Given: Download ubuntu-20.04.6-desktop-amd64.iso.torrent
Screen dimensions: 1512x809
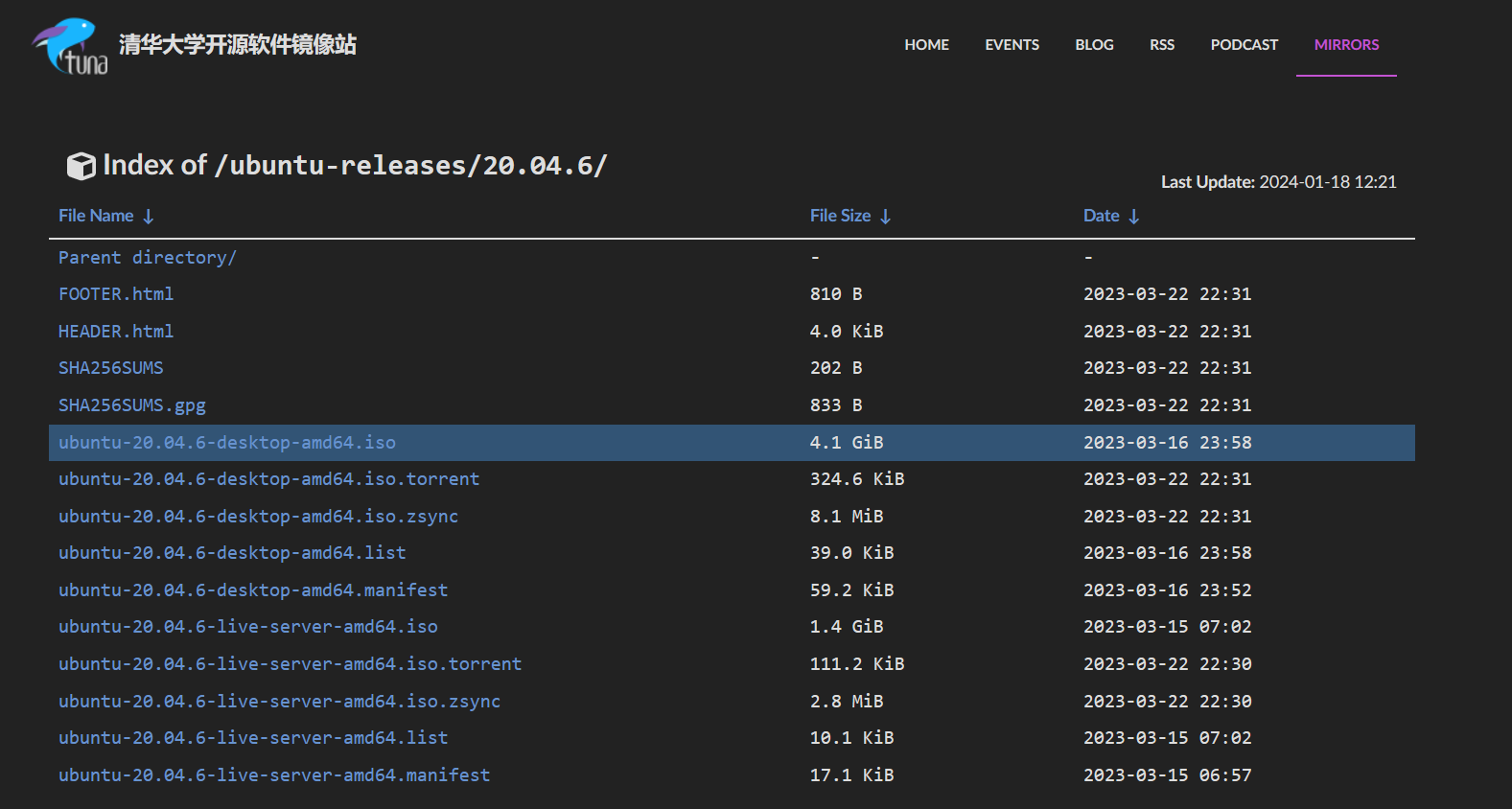Looking at the screenshot, I should (x=268, y=479).
